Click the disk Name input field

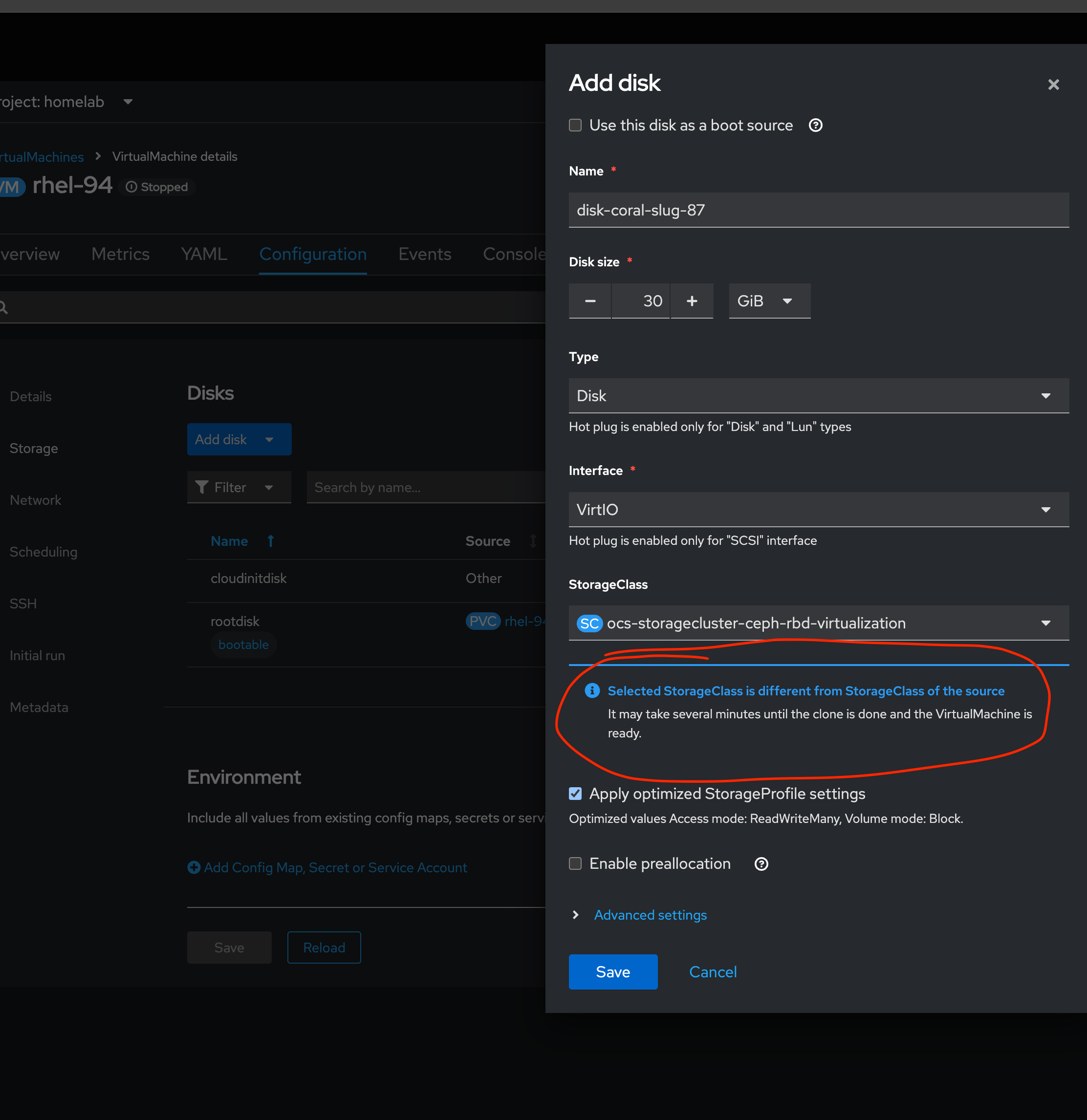818,210
